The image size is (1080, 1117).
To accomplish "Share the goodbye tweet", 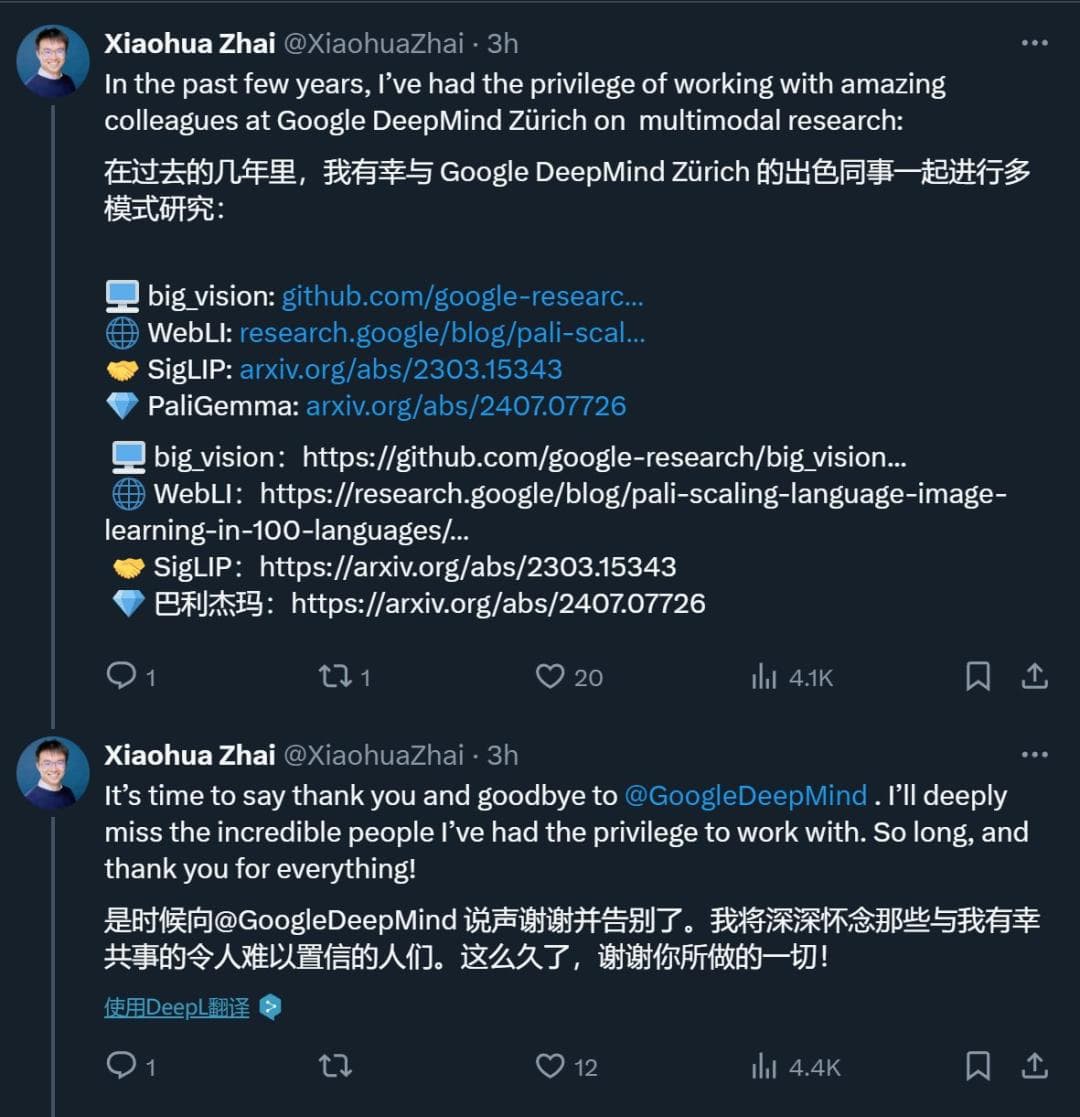I will (x=1033, y=1066).
